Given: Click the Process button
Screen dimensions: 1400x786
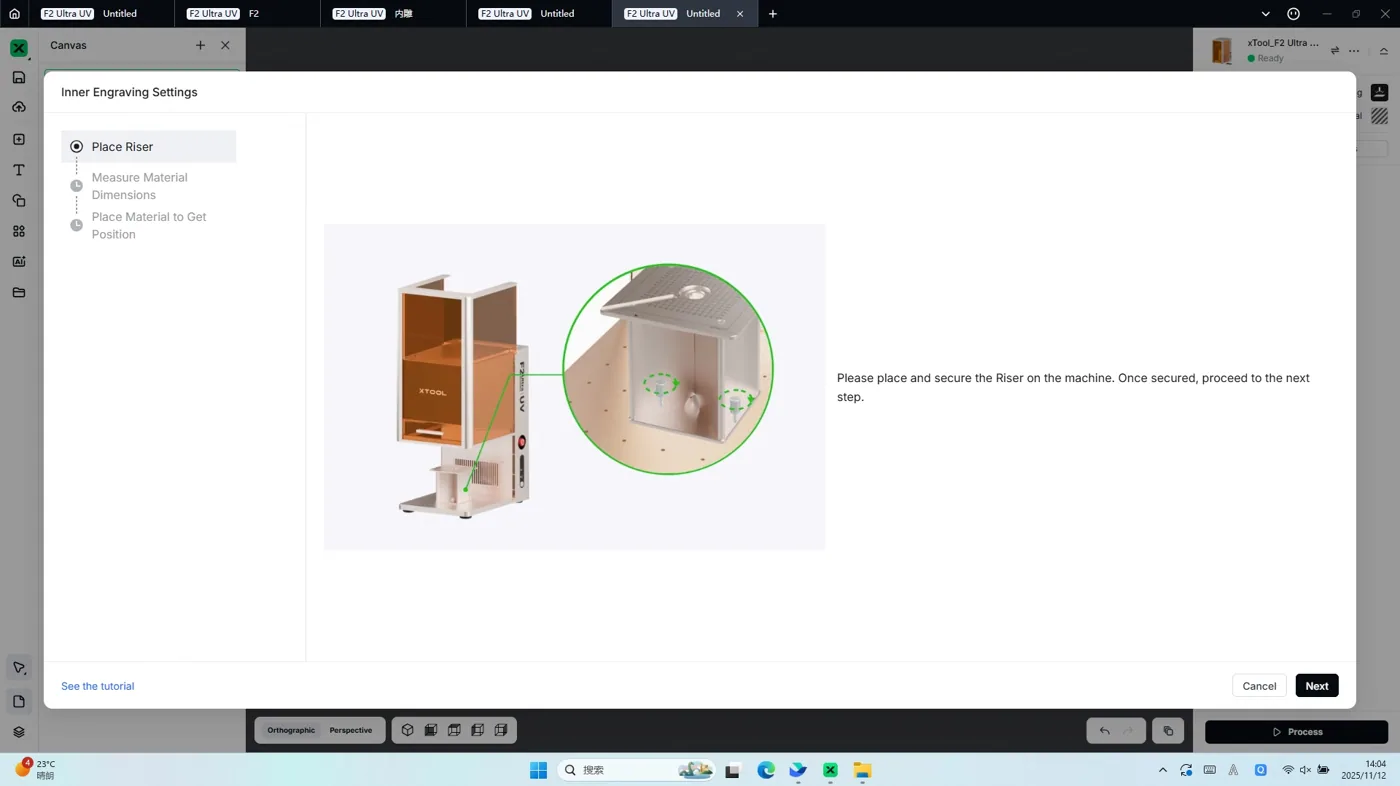Looking at the screenshot, I should pyautogui.click(x=1296, y=732).
